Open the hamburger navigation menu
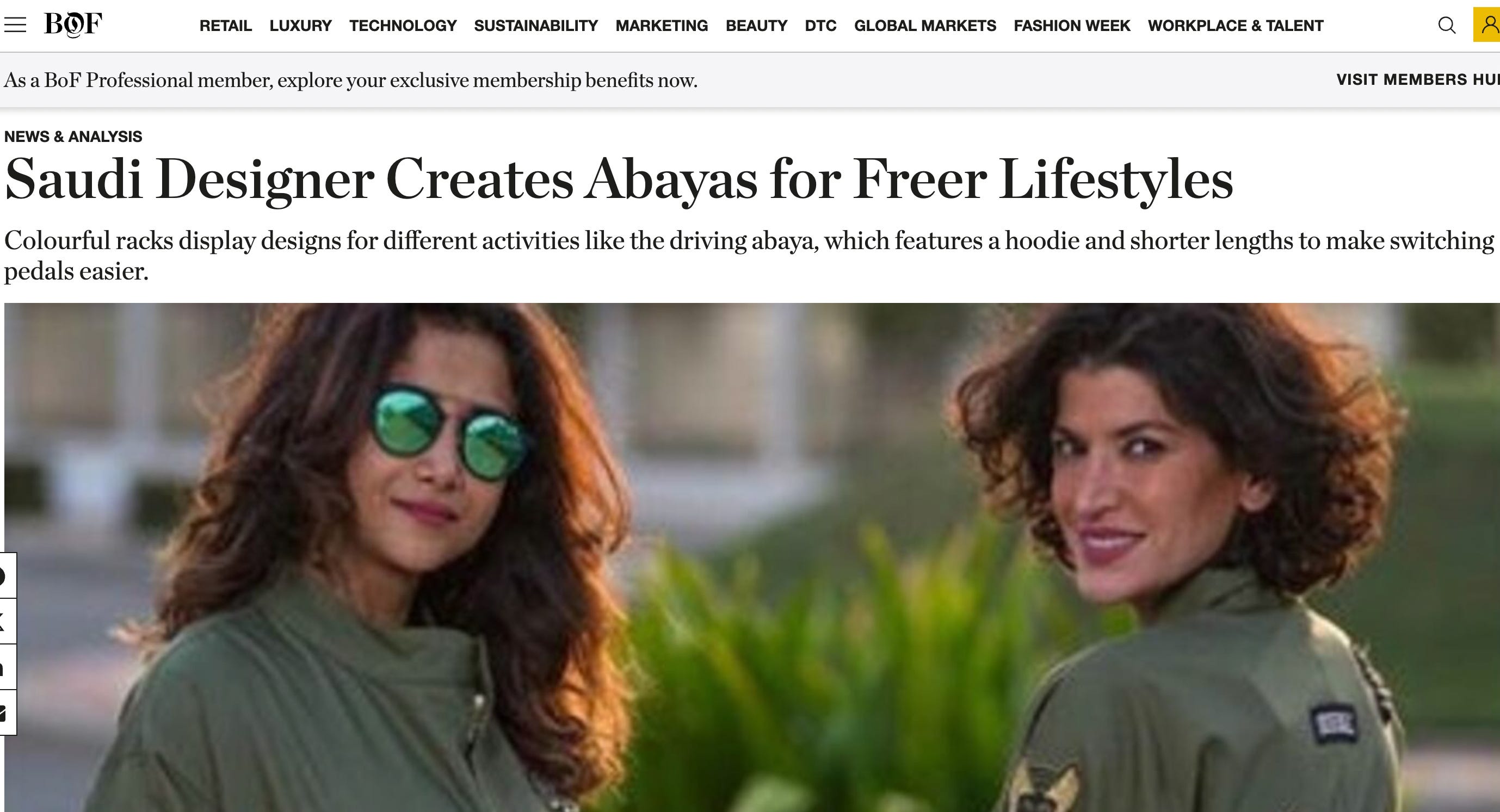This screenshot has height=812, width=1500. click(x=15, y=25)
